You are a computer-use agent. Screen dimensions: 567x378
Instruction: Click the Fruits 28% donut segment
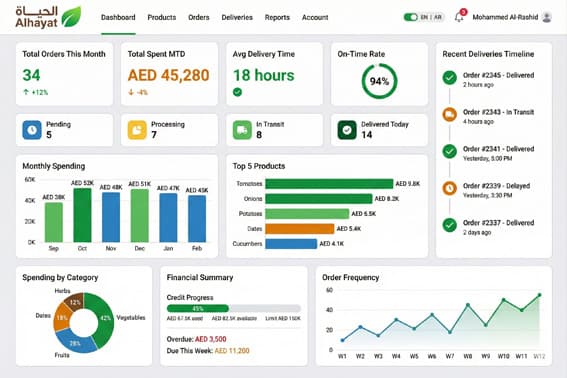(x=74, y=343)
